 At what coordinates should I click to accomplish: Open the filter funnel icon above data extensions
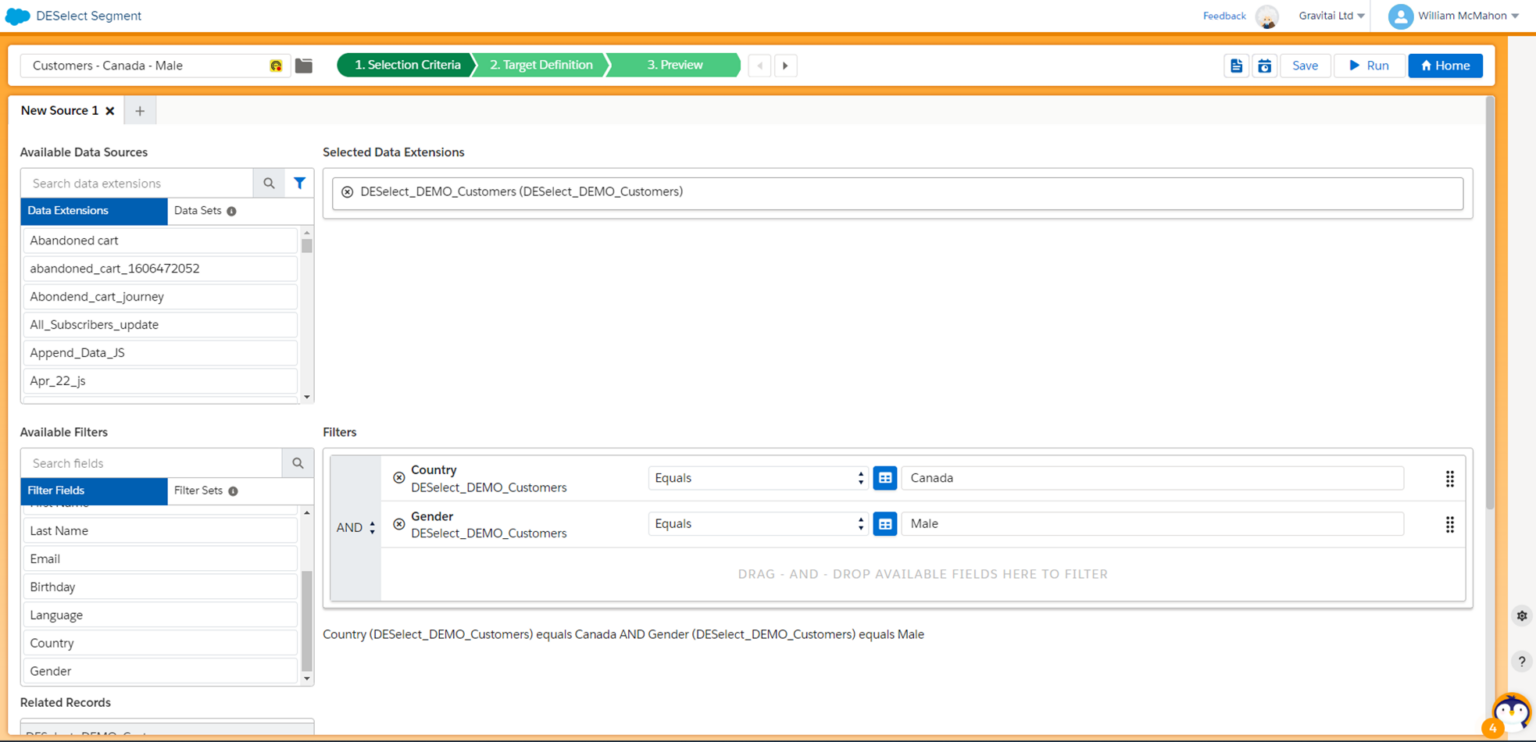(x=299, y=183)
